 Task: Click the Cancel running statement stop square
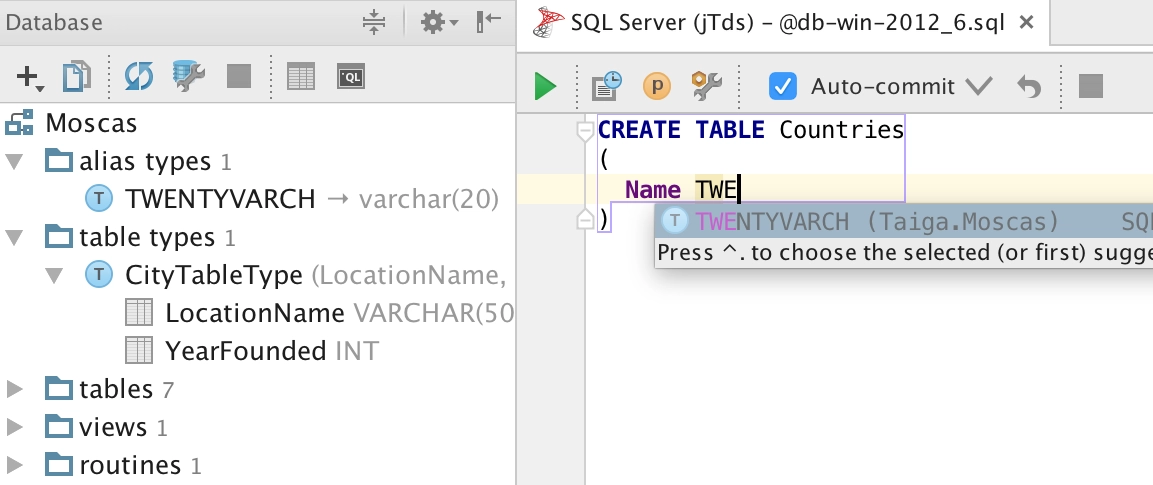1090,86
